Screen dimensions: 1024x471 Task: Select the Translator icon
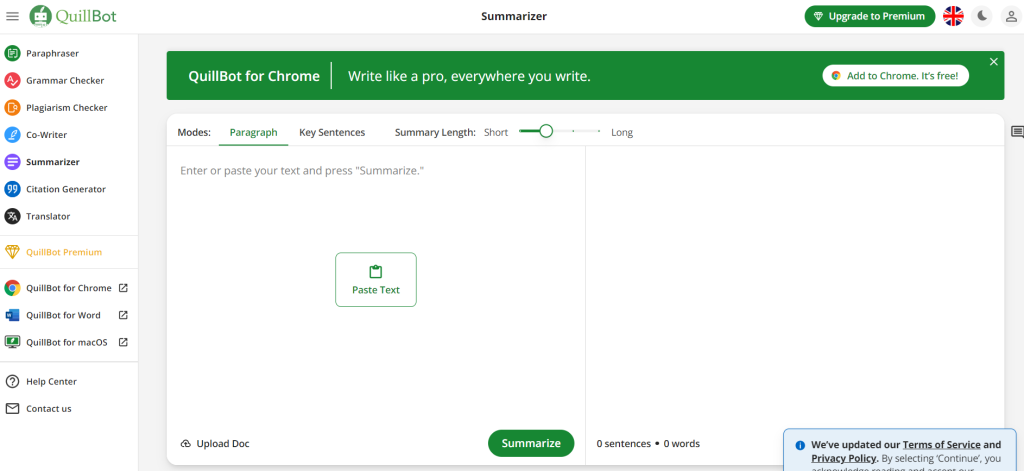[12, 216]
